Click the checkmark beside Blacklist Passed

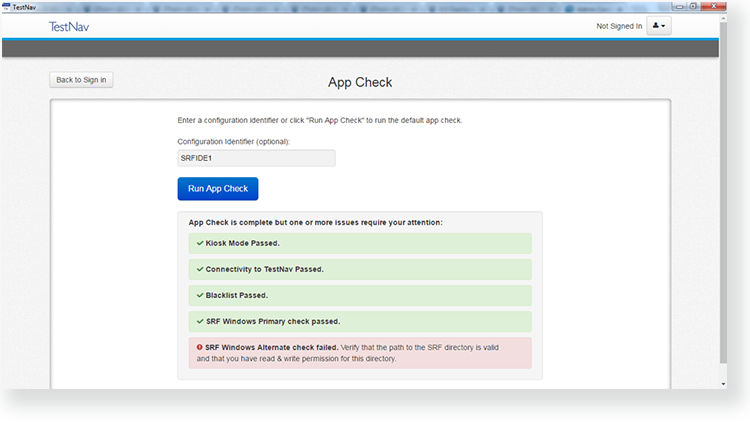pos(199,295)
